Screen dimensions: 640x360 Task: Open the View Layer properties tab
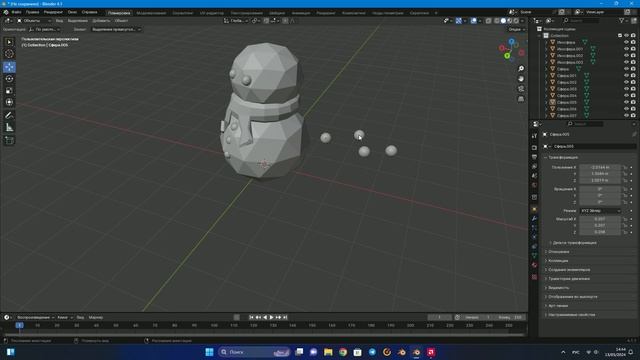coord(534,167)
